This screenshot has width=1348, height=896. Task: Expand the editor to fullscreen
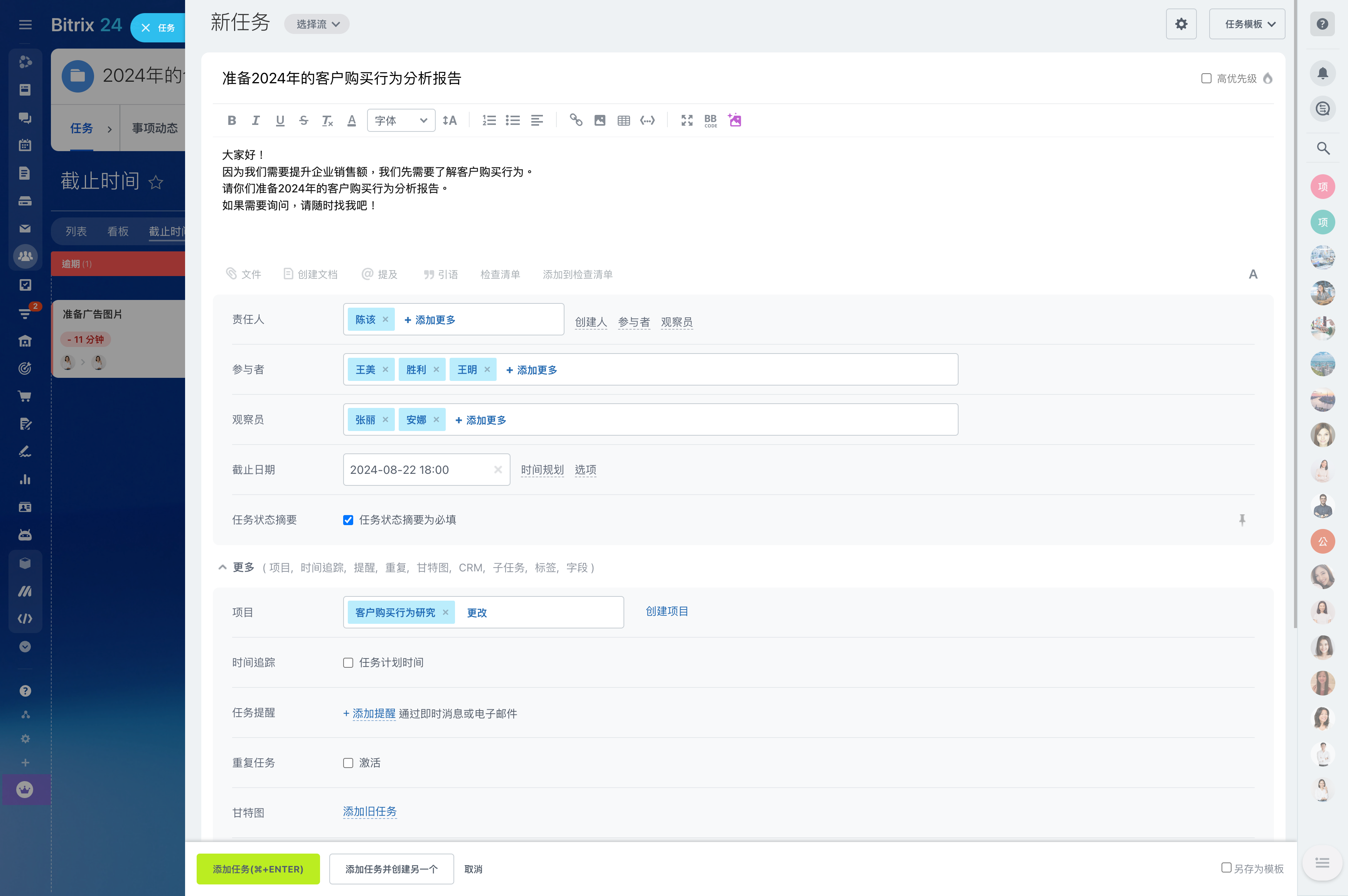click(x=686, y=121)
